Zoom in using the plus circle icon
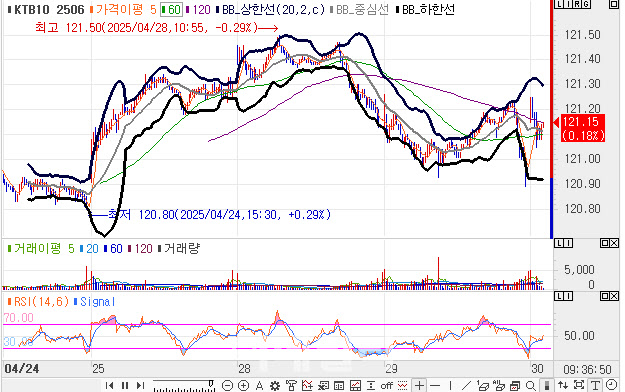Screen dimensions: 625x392 pyautogui.click(x=243, y=386)
